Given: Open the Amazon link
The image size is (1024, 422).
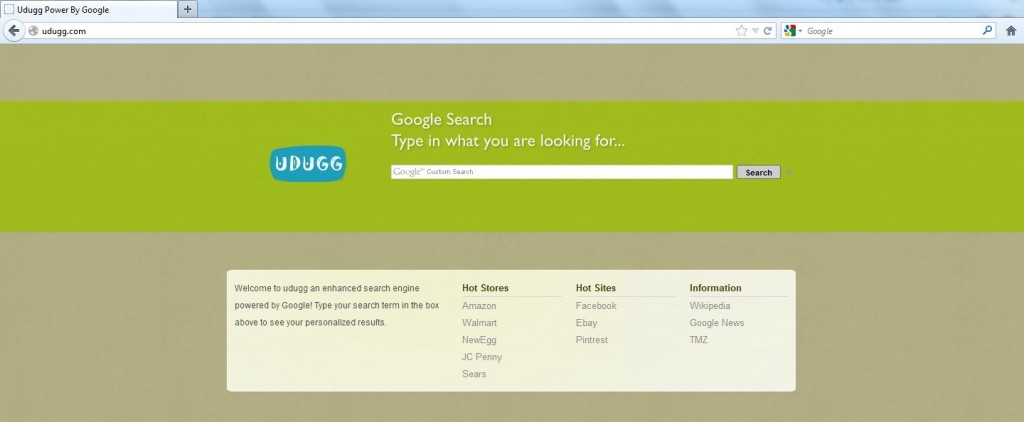Looking at the screenshot, I should 479,306.
